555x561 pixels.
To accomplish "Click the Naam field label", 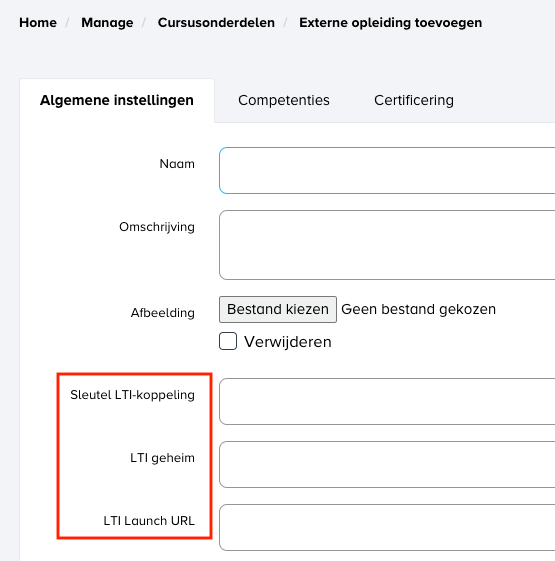I will (177, 164).
